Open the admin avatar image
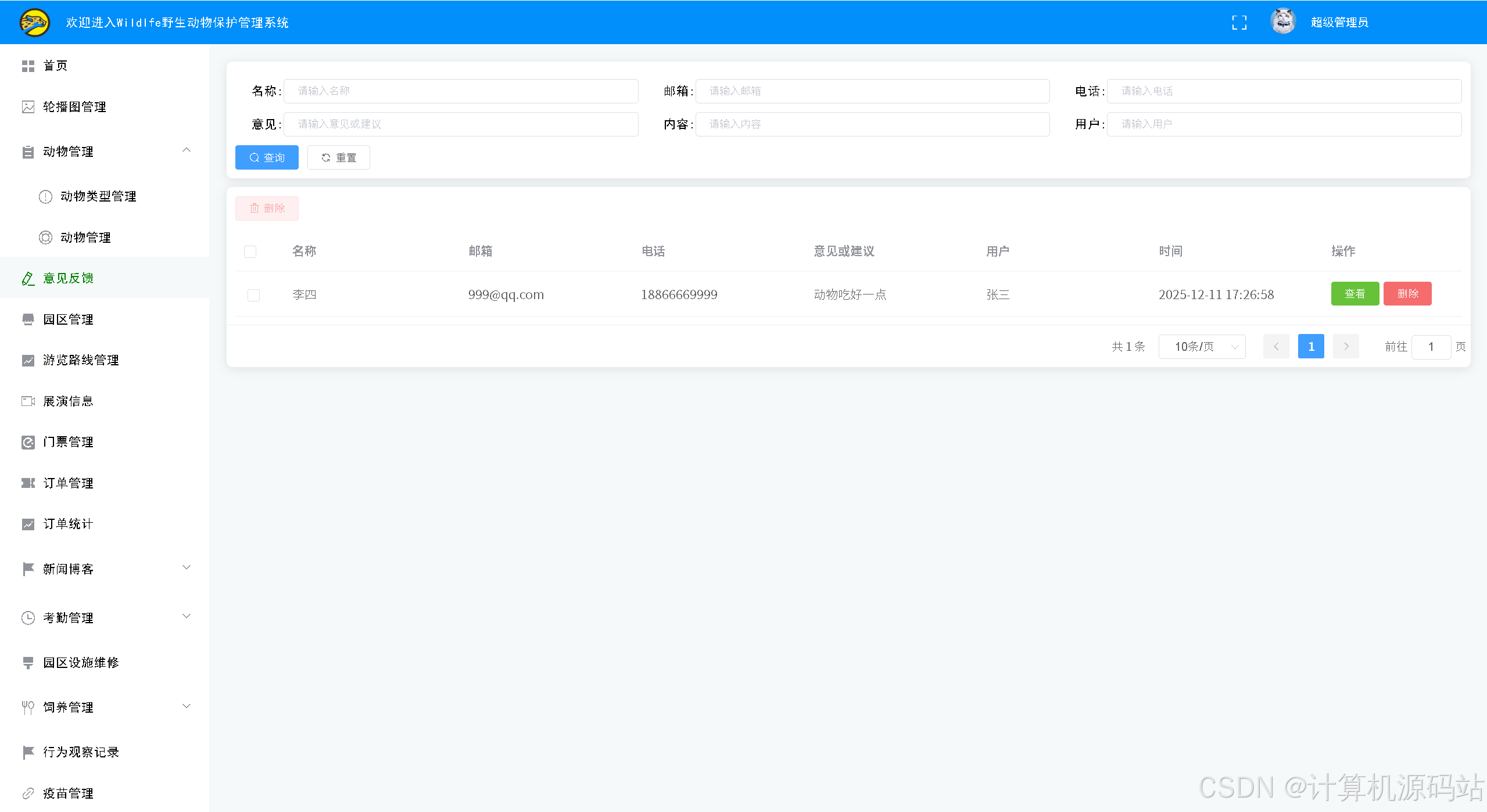 (1283, 22)
